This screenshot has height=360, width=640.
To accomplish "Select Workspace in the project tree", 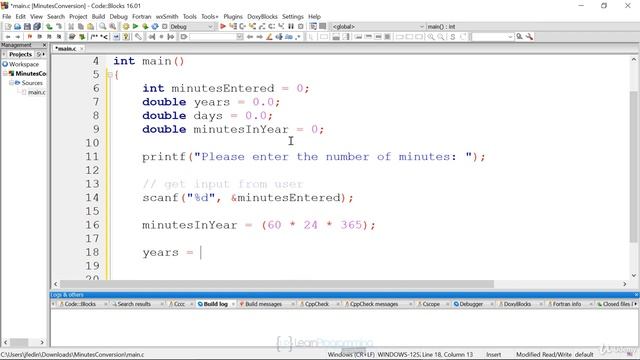I will 24,64.
